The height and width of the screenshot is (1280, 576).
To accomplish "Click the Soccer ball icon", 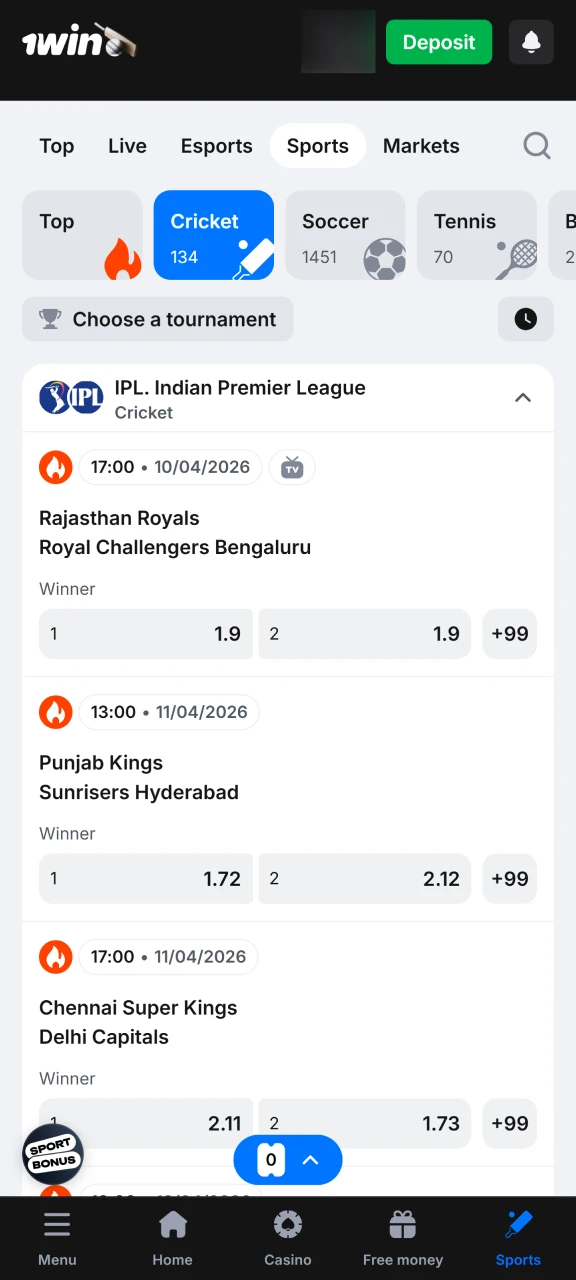I will (x=385, y=260).
